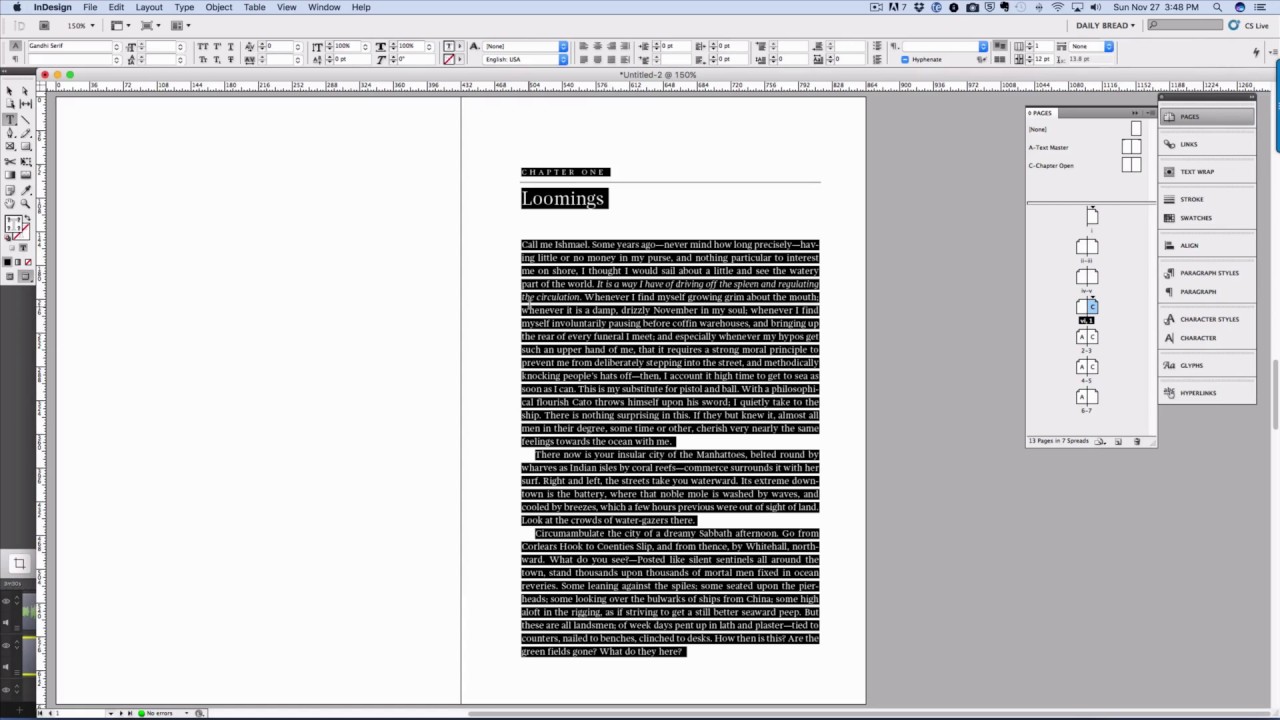Open the zoom level 150% dropdown
The height and width of the screenshot is (720, 1280).
[92, 25]
